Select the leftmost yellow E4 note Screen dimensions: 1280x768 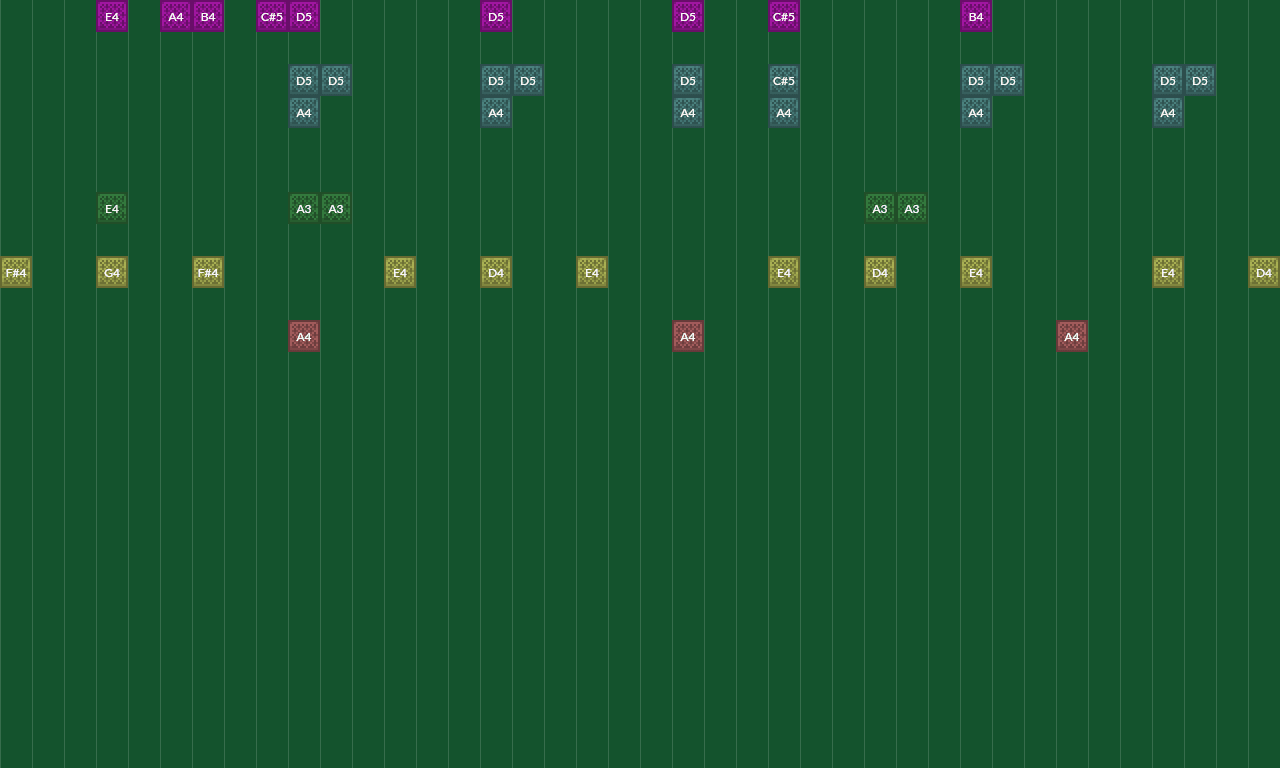[400, 272]
